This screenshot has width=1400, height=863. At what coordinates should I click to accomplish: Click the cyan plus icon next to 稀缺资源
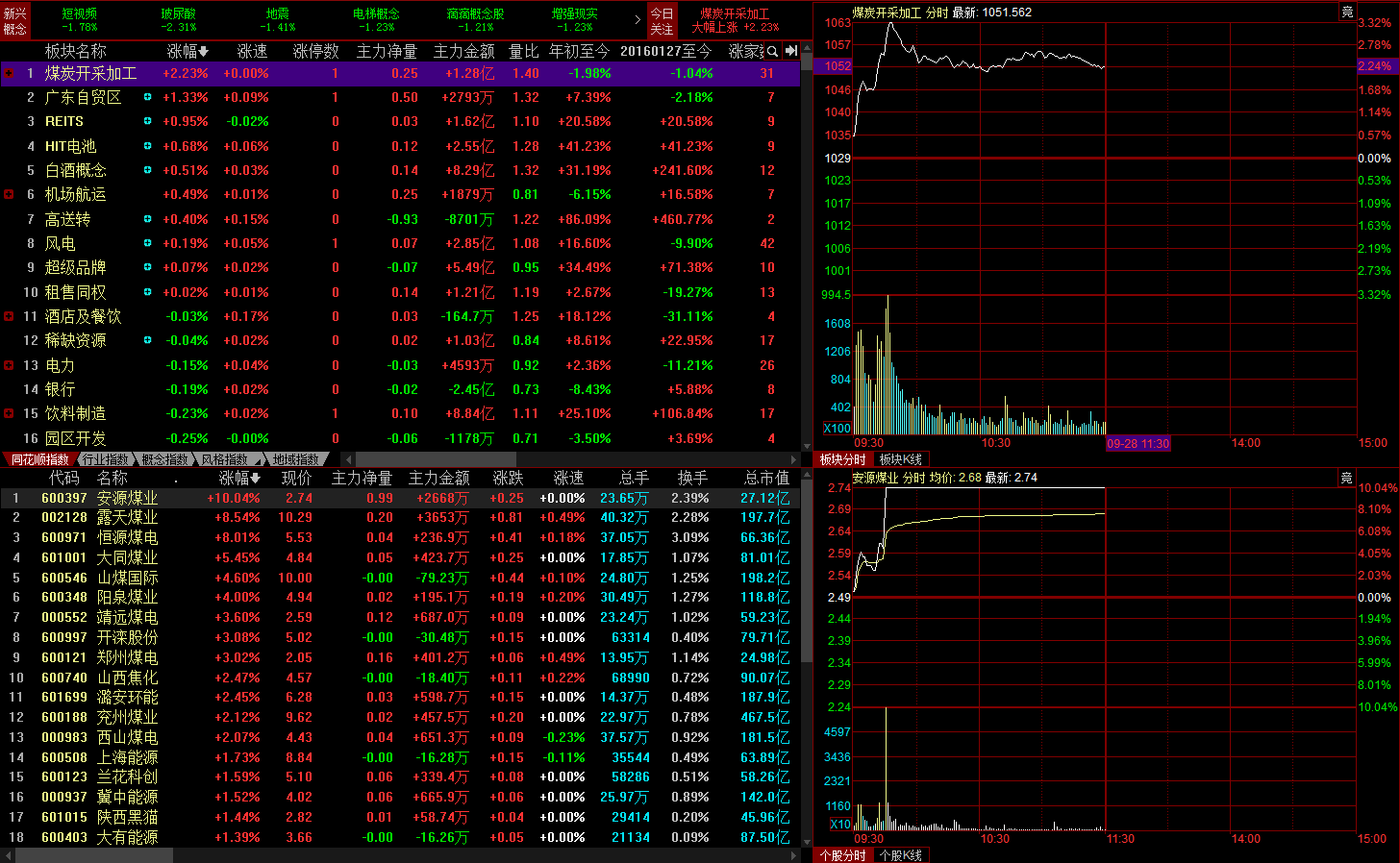pos(147,340)
